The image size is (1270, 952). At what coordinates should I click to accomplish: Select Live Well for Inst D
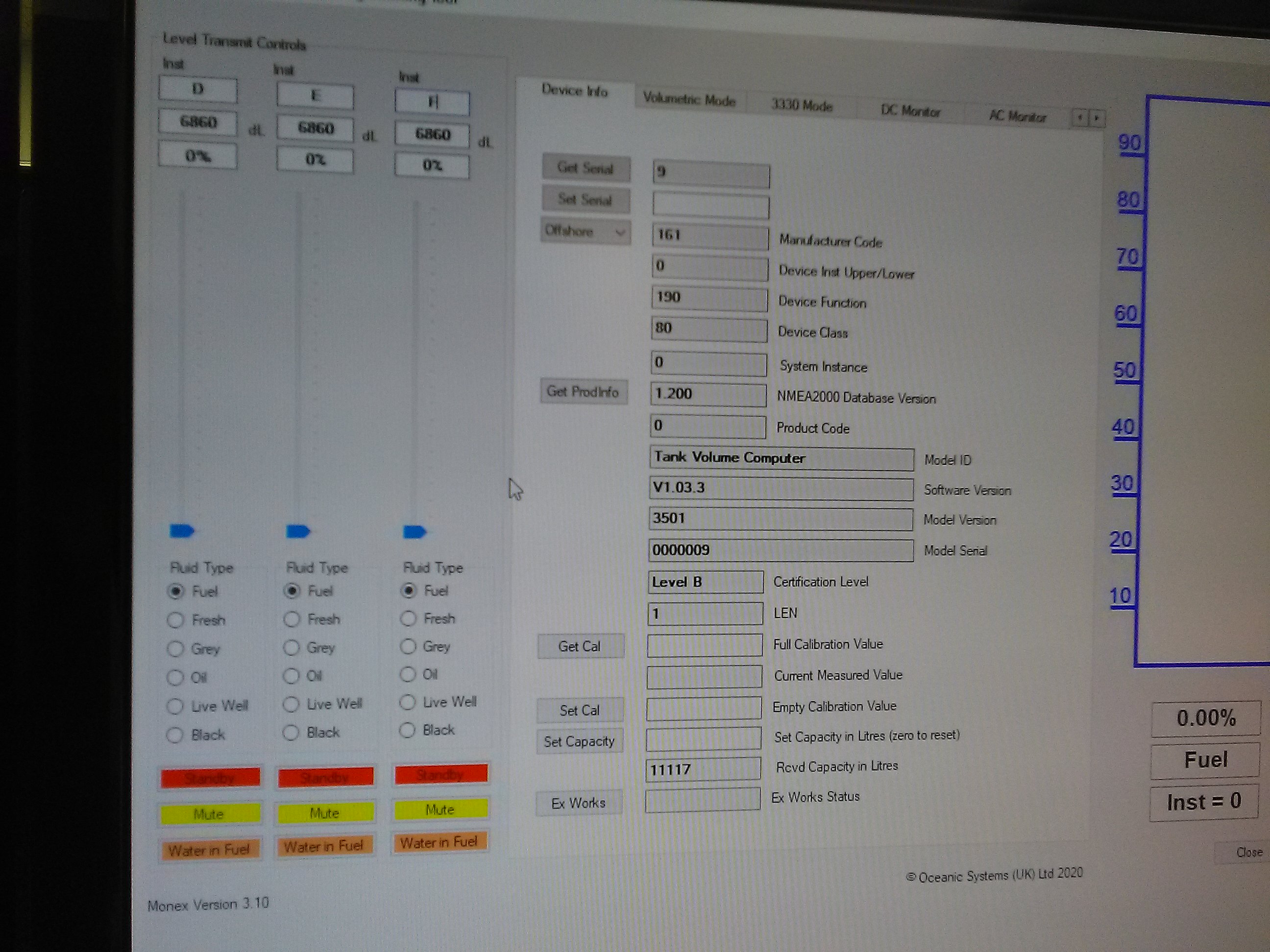[174, 706]
